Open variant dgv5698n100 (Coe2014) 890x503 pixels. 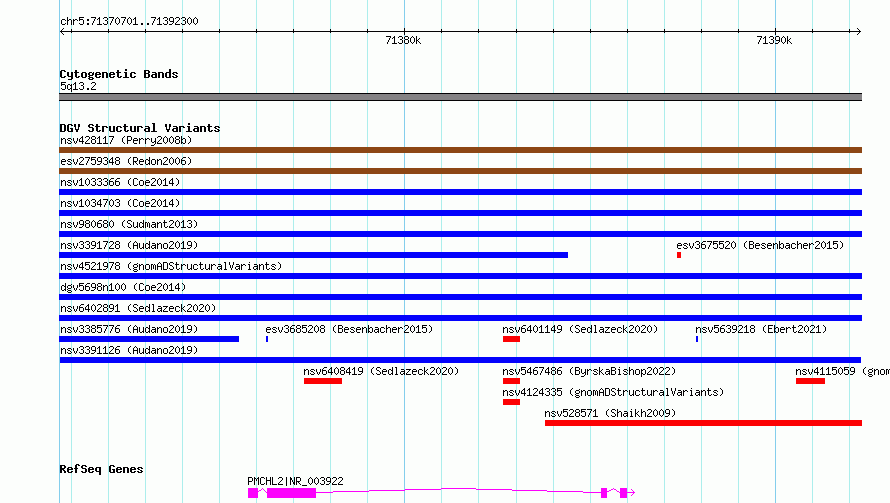pos(123,287)
